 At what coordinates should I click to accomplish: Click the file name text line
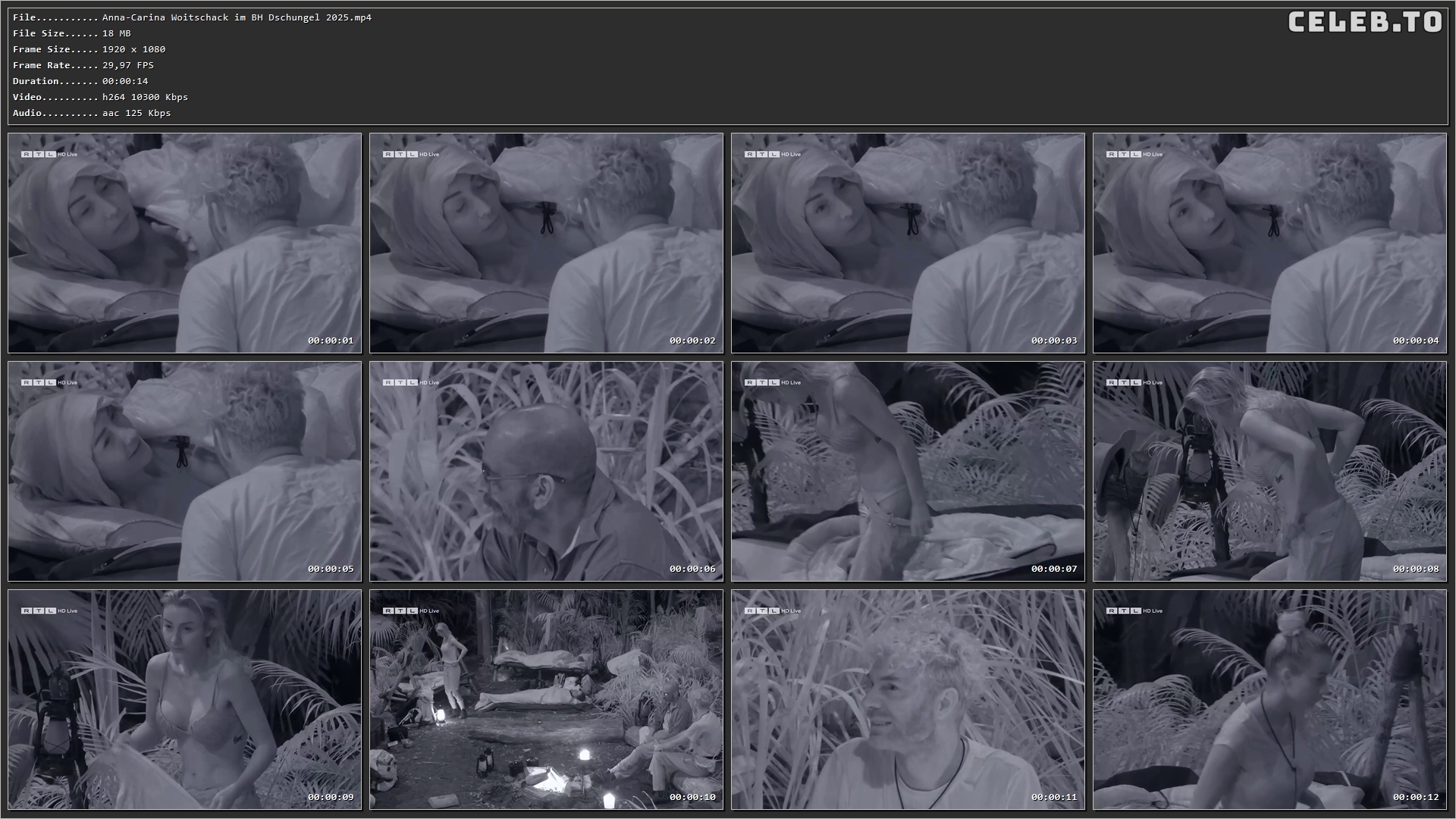[x=192, y=17]
